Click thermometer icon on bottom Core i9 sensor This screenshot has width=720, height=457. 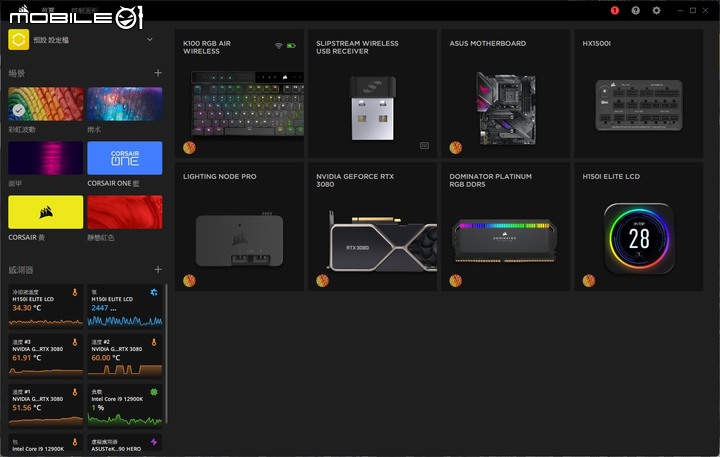[75, 442]
